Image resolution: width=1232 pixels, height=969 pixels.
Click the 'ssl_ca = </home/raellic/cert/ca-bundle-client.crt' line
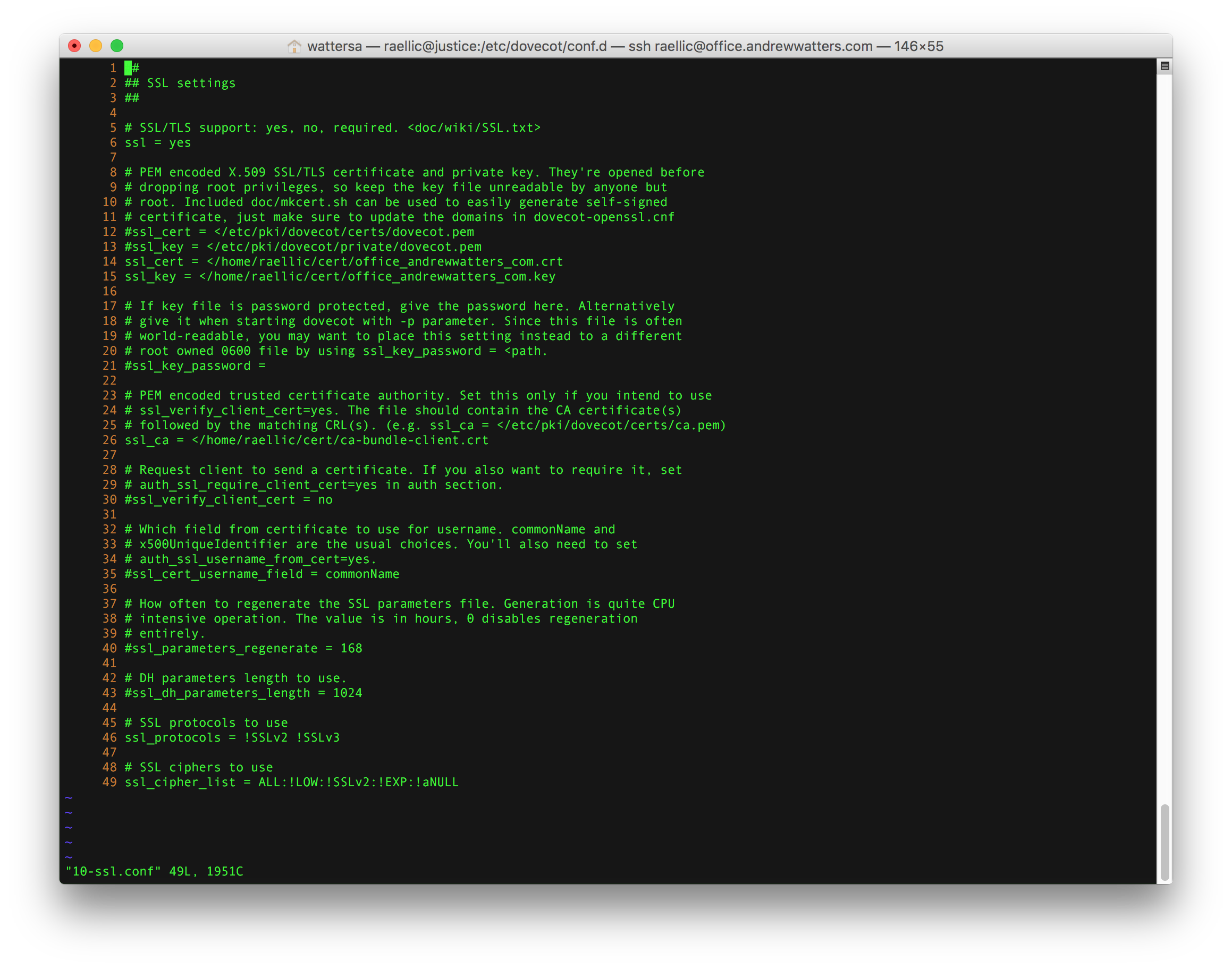pos(307,440)
